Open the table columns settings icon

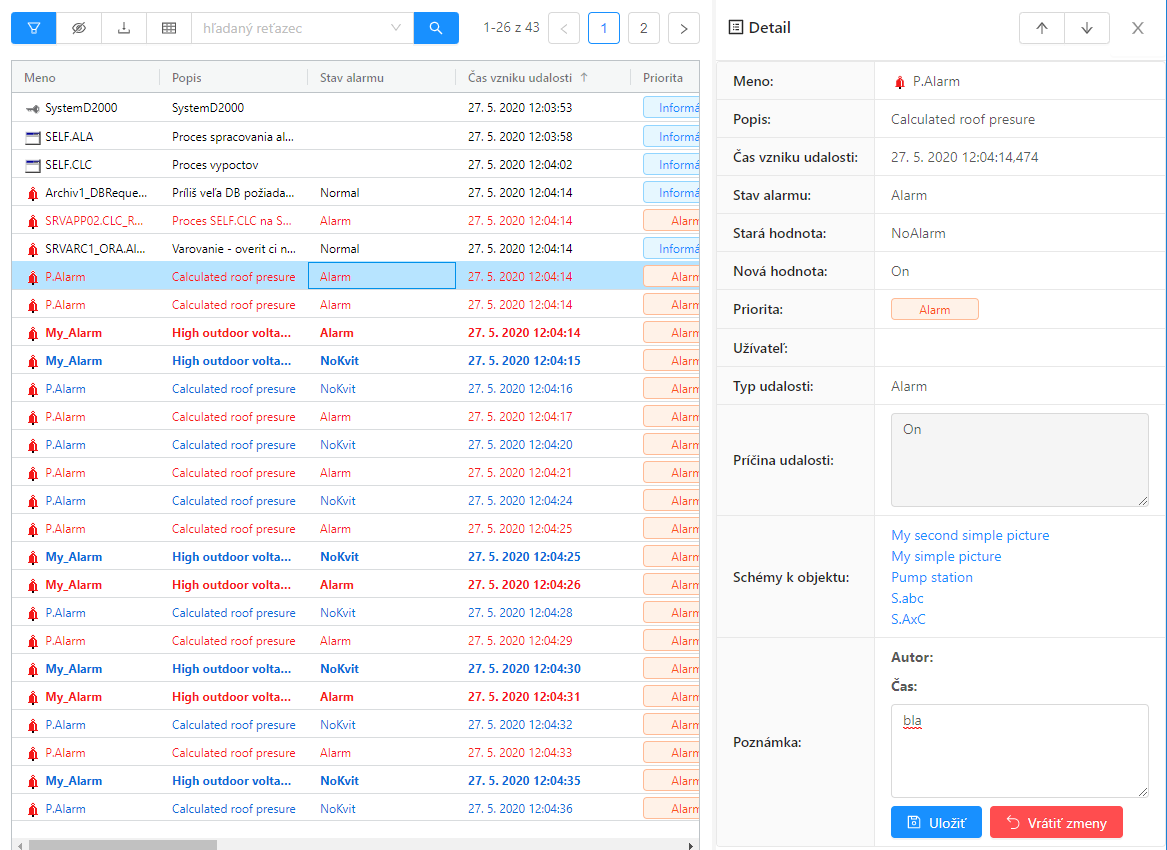click(169, 28)
